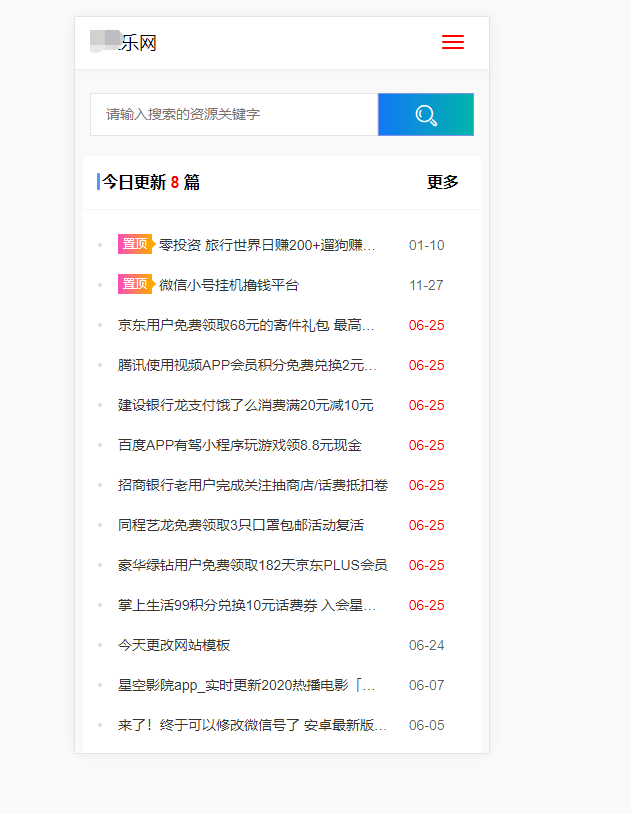Focus the resource keyword search field
This screenshot has height=814, width=631.
click(x=234, y=114)
